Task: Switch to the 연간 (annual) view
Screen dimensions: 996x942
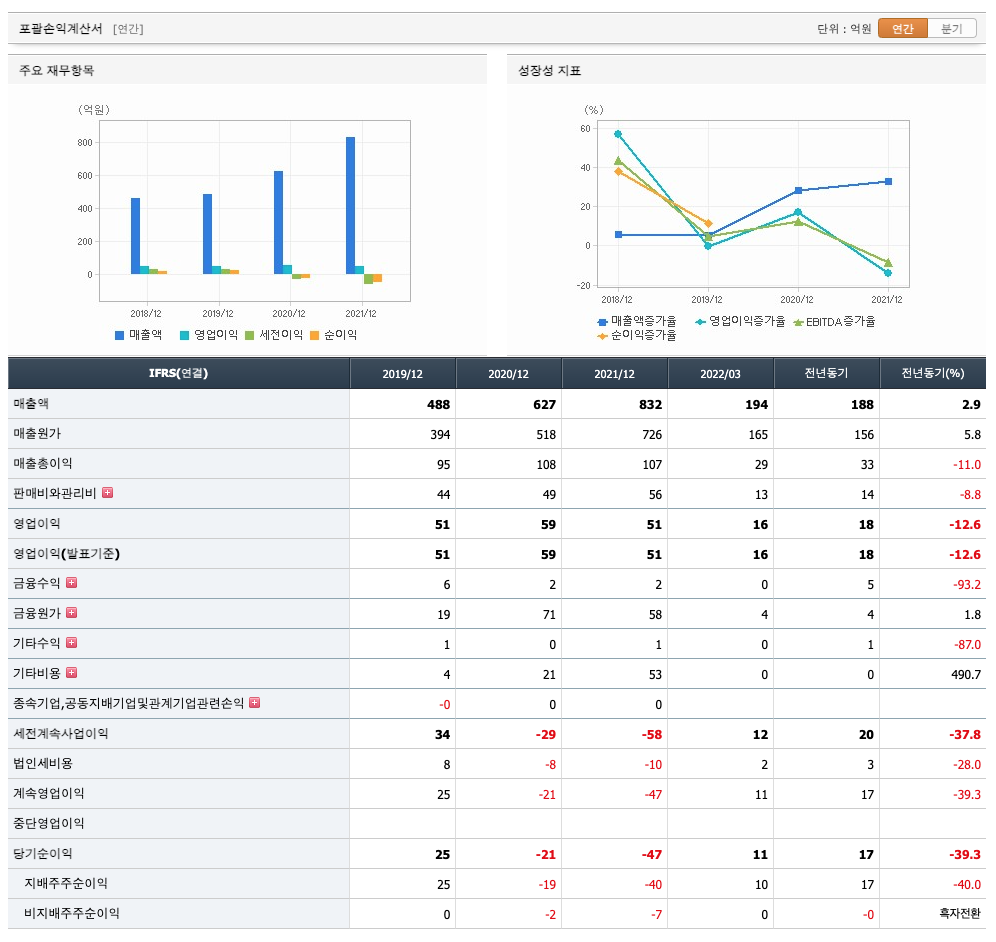Action: point(903,29)
